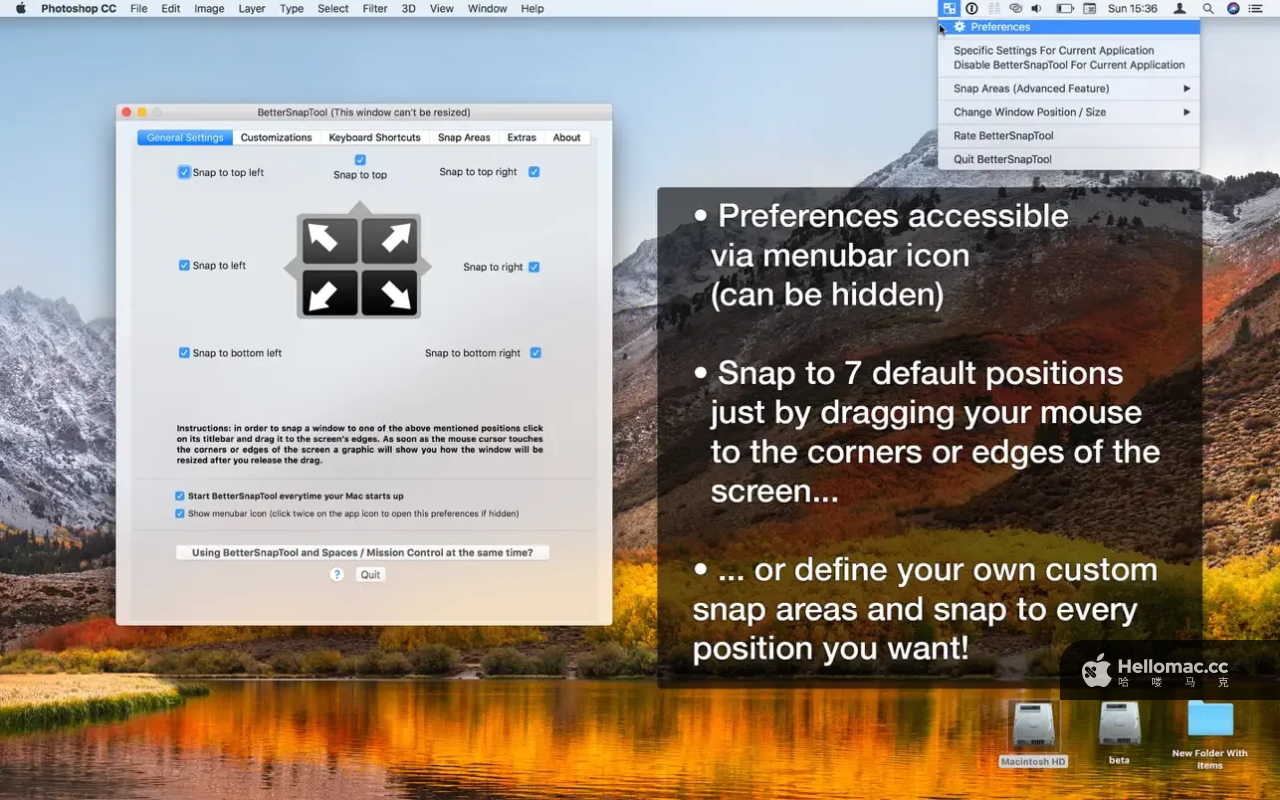Open the 3D menu
Screen dimensions: 1280x800
(409, 8)
